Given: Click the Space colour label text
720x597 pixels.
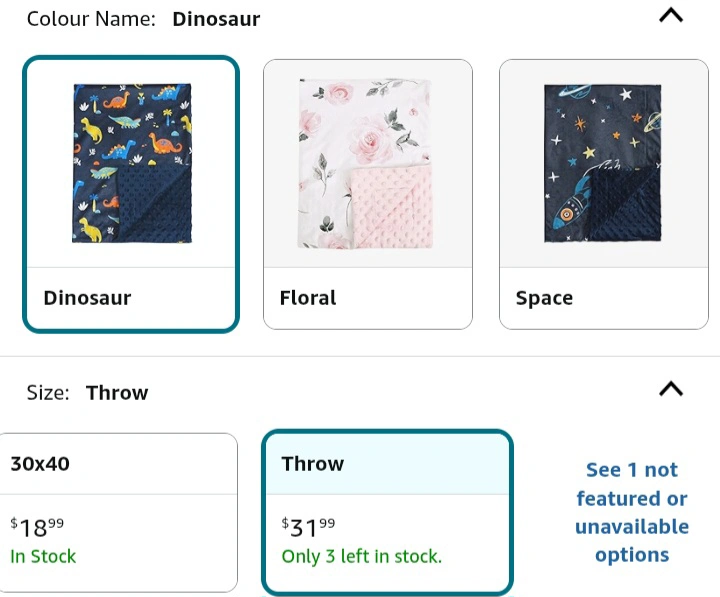Looking at the screenshot, I should coord(544,298).
